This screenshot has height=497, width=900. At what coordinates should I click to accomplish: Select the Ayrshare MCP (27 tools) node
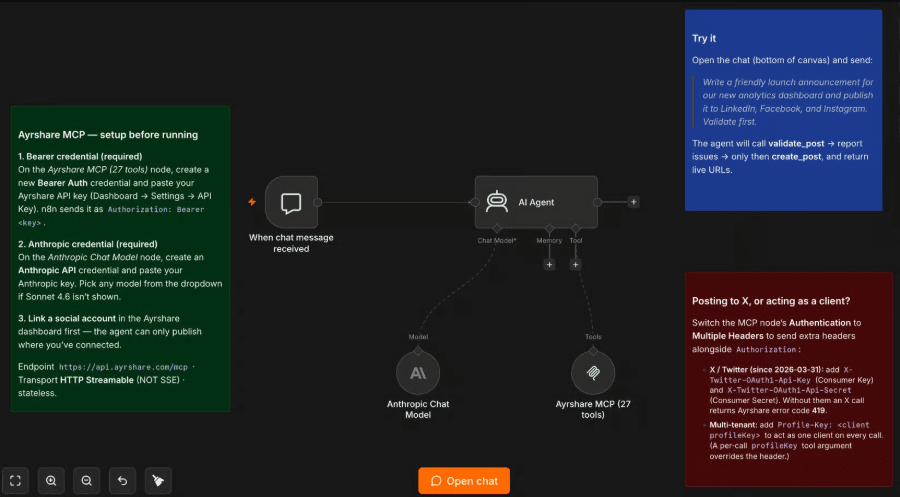pos(593,373)
